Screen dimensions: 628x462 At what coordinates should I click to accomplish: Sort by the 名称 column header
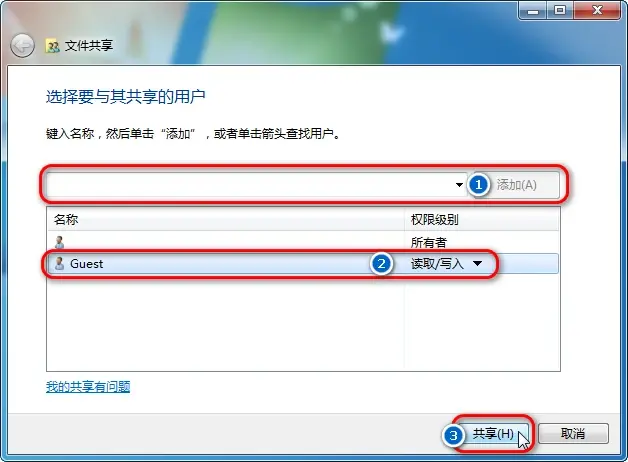[x=226, y=219]
